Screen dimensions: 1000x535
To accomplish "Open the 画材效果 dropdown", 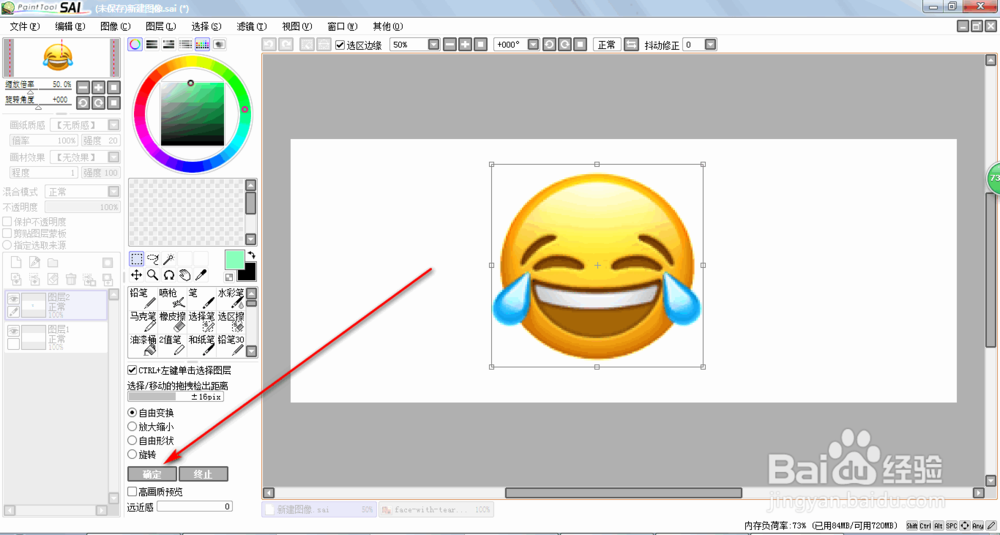I will coord(113,157).
